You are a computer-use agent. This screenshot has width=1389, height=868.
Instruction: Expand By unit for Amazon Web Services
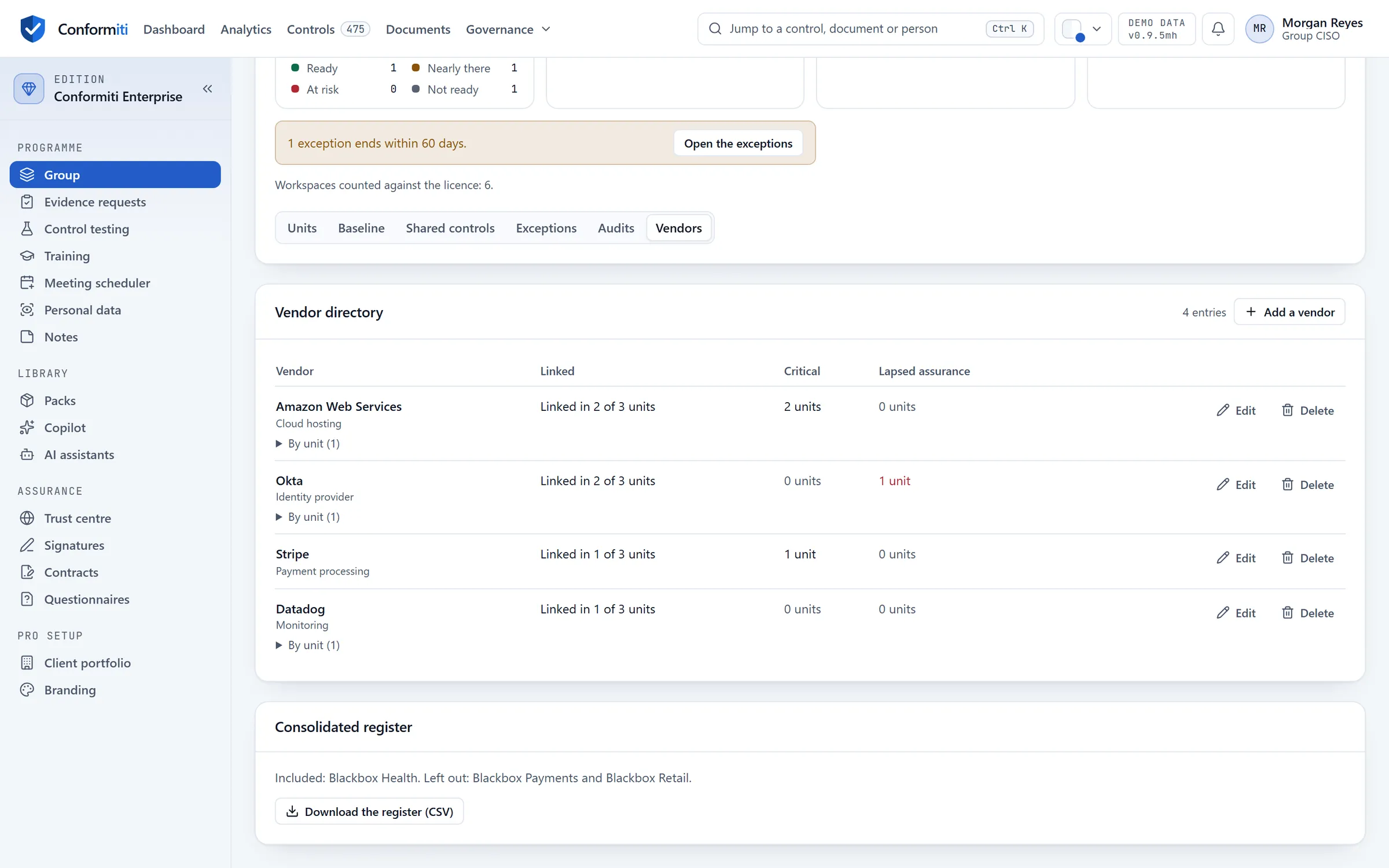pyautogui.click(x=308, y=443)
